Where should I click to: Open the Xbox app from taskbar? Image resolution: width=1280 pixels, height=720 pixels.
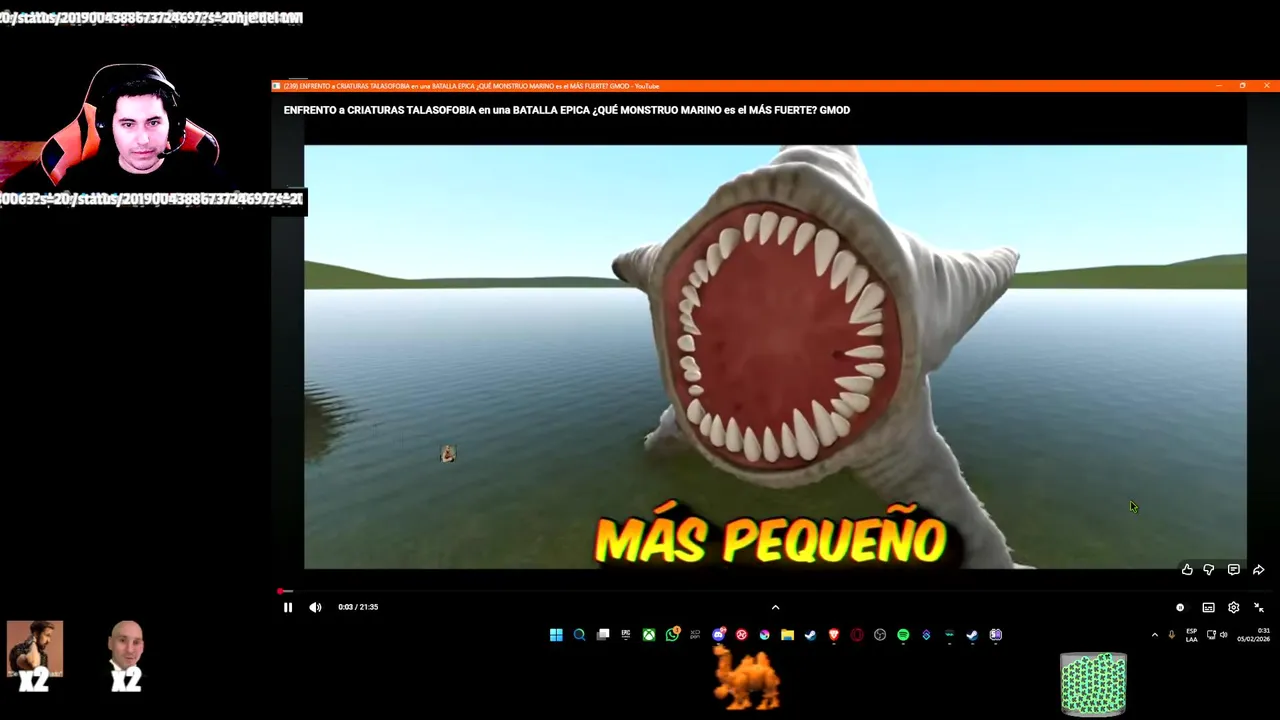649,635
